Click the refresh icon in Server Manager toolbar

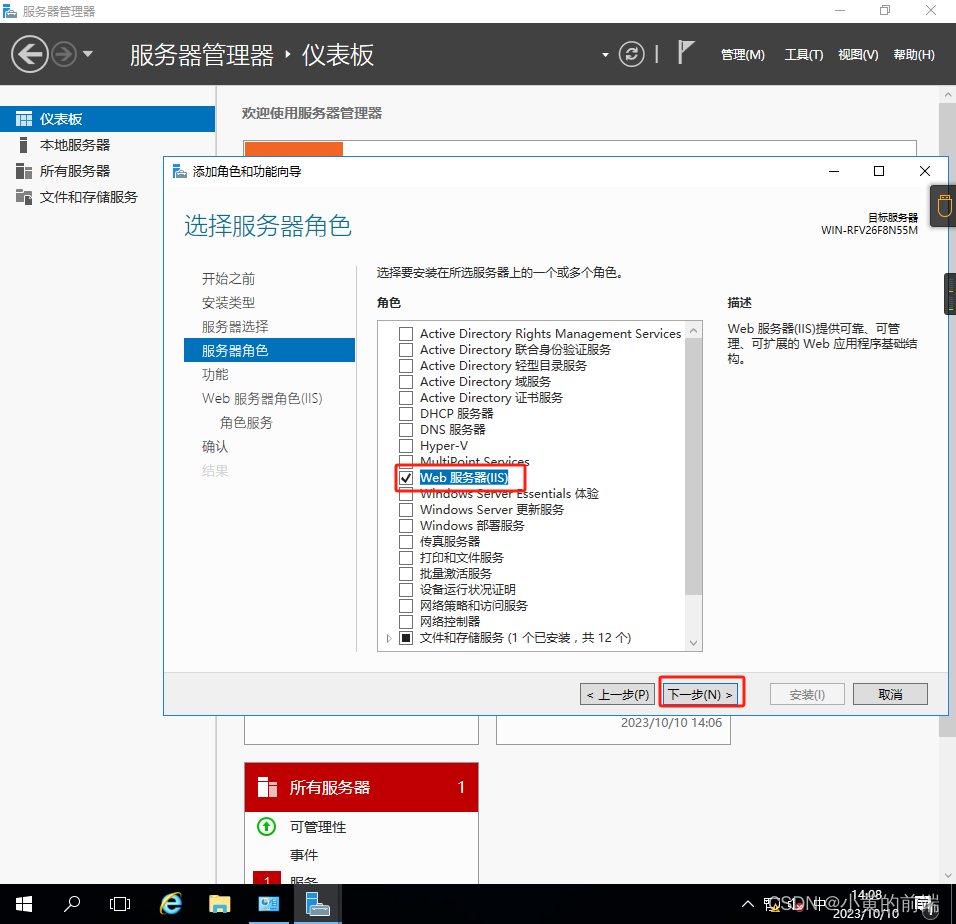coord(631,55)
